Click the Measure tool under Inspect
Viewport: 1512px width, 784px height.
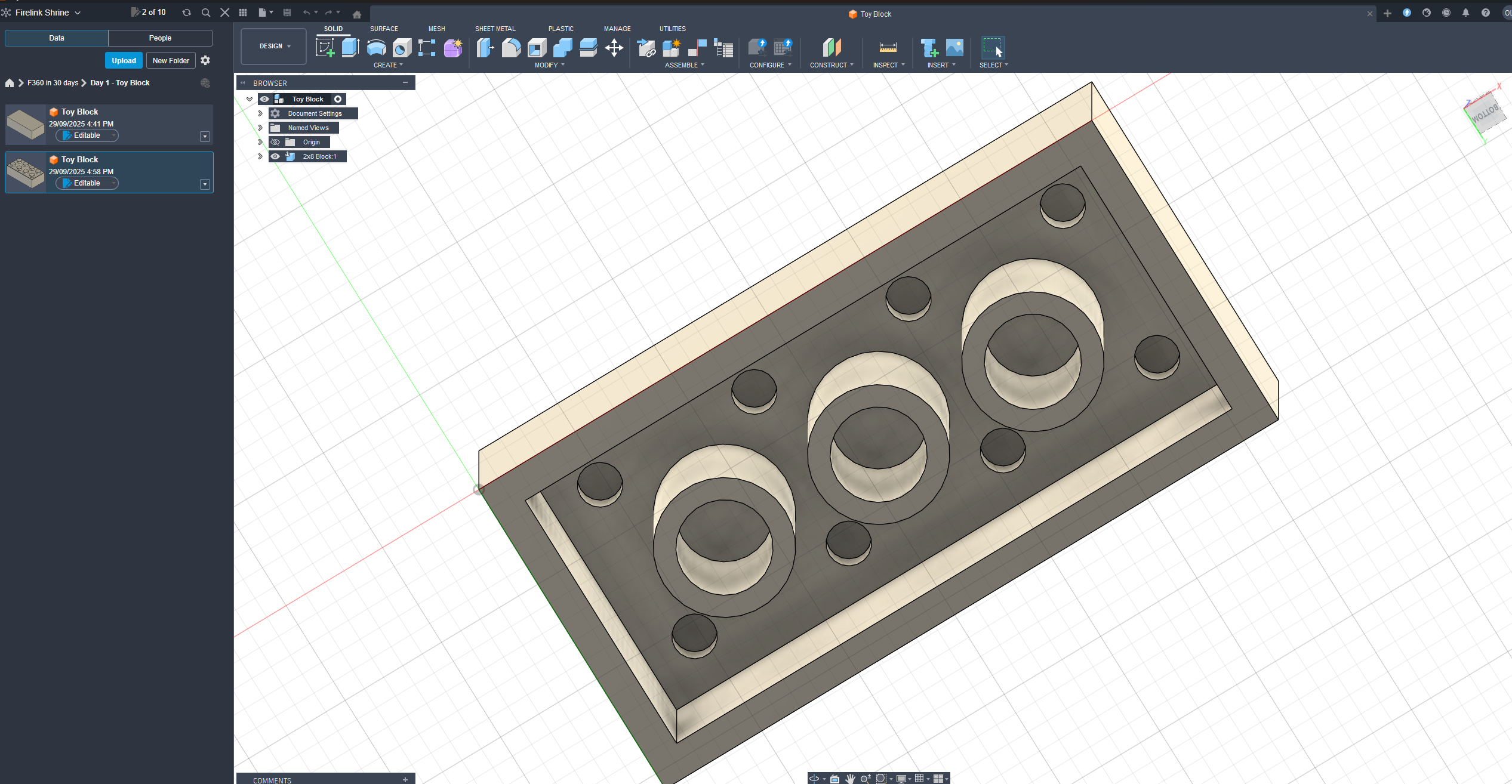(x=888, y=48)
